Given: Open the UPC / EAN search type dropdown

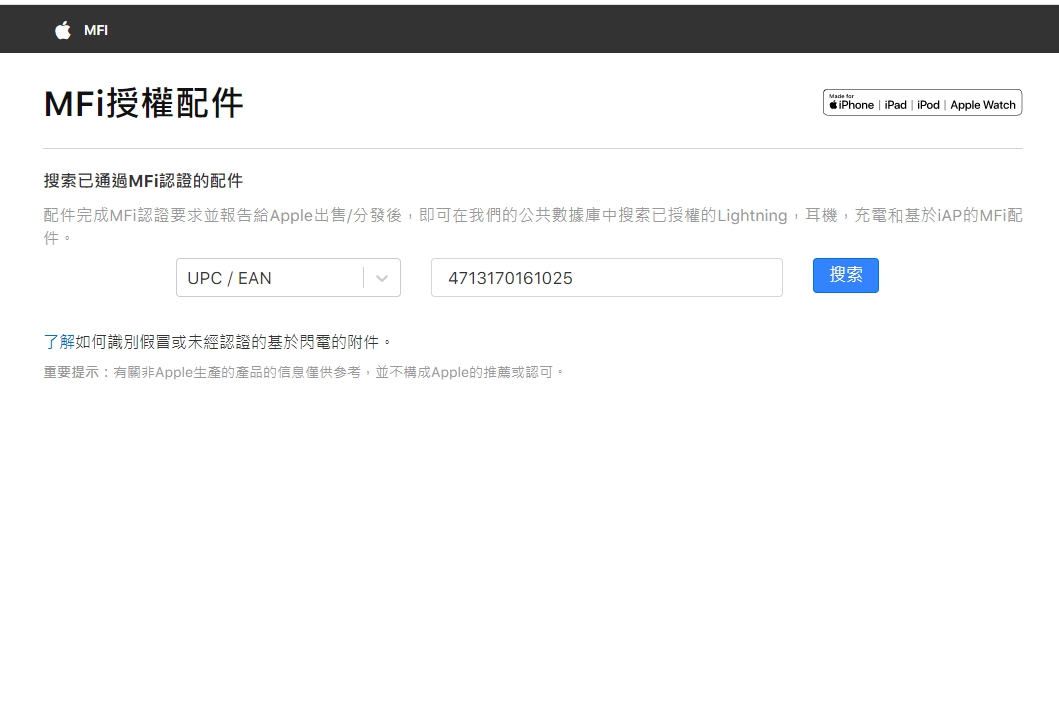Looking at the screenshot, I should [270, 278].
